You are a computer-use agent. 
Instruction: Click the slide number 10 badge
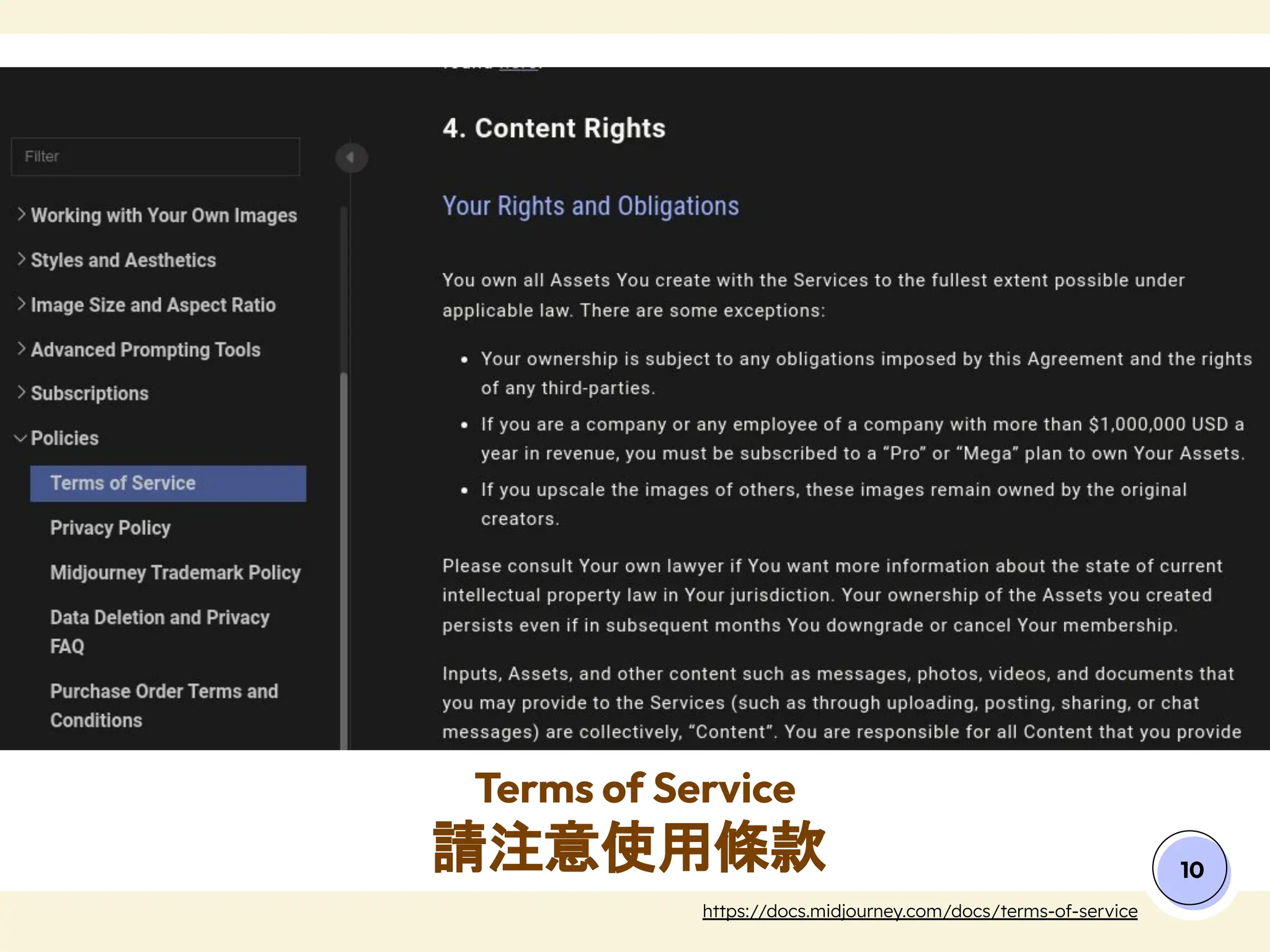[x=1190, y=869]
